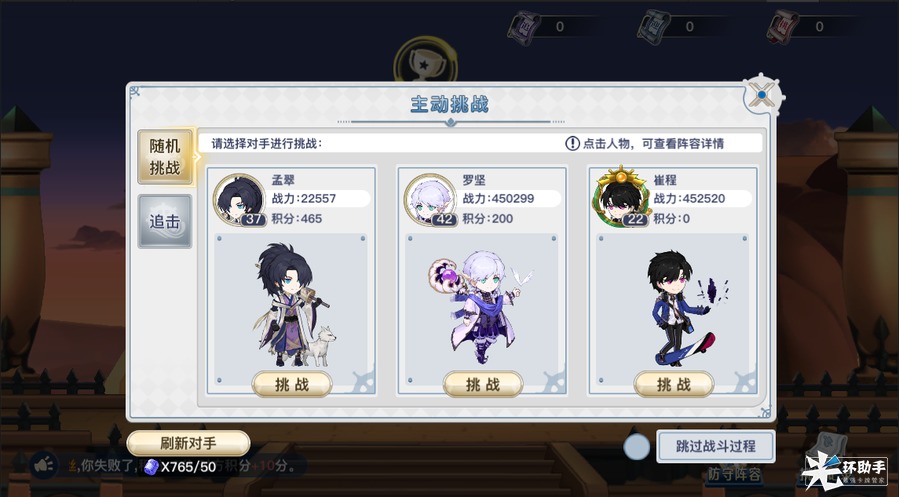Select the 随机挑战 tab
Viewport: 899px width, 497px height.
click(x=165, y=157)
